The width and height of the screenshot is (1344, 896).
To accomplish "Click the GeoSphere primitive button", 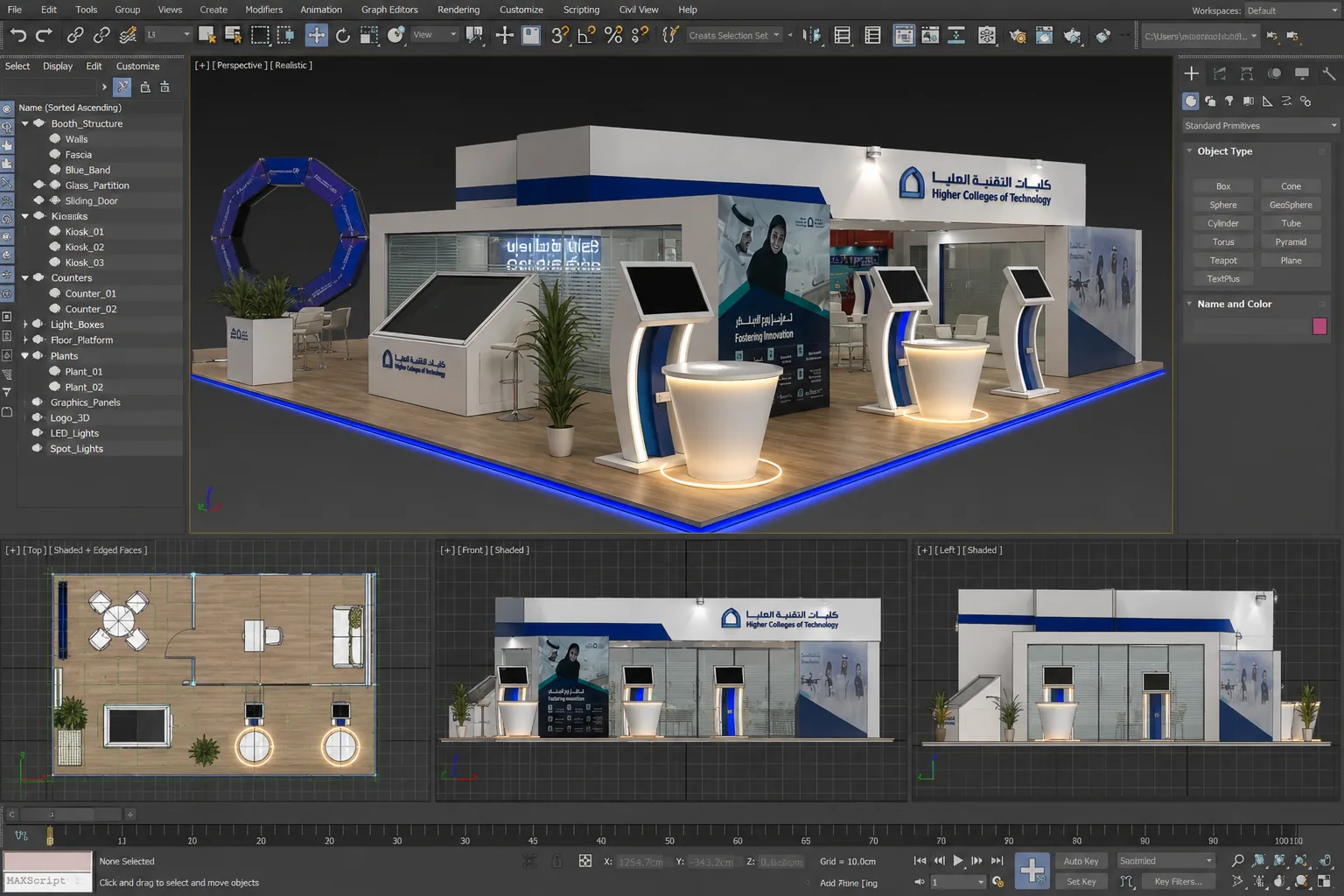I will coord(1291,205).
